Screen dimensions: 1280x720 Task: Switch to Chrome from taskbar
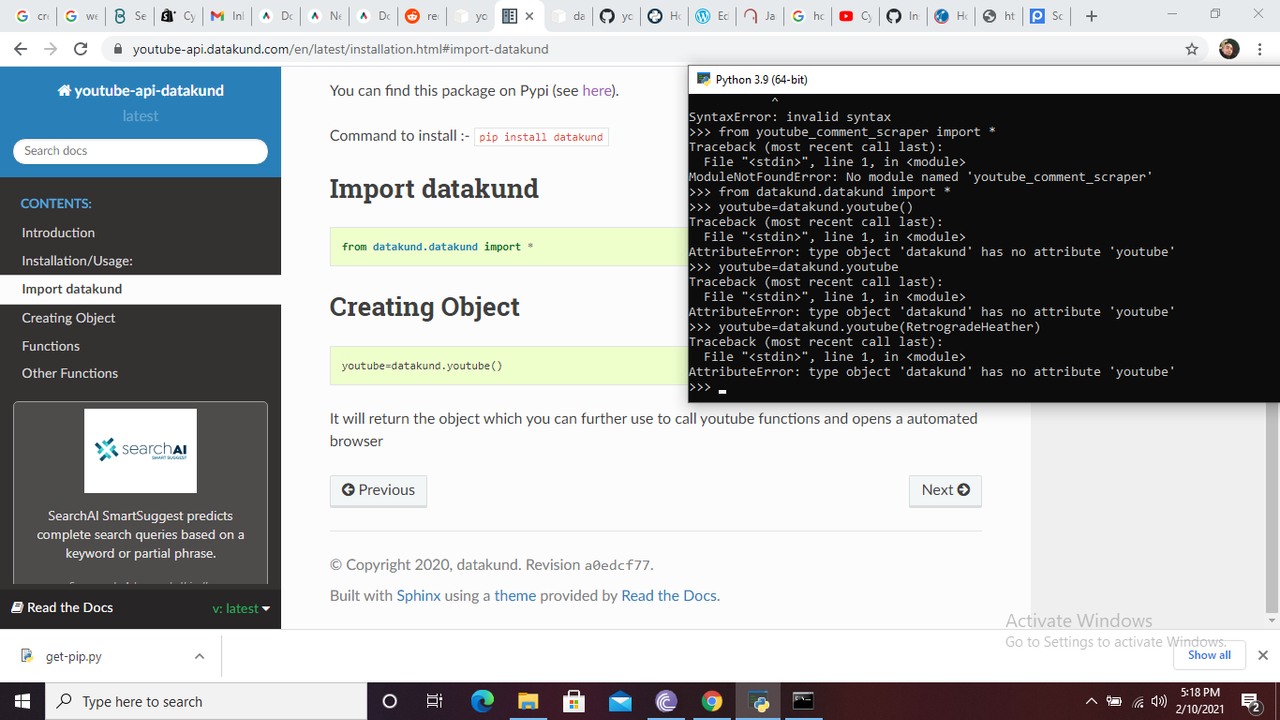(x=712, y=701)
